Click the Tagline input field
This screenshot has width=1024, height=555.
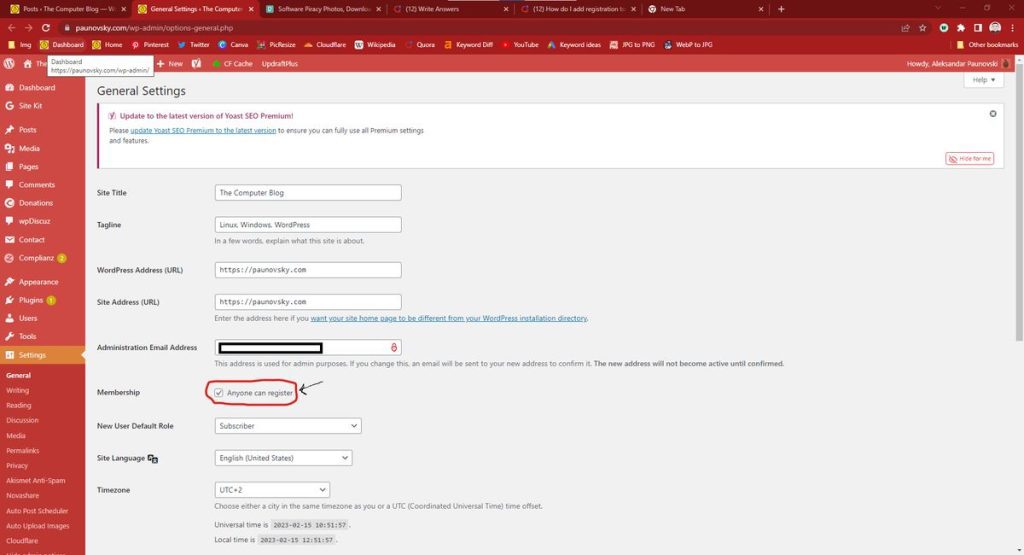308,225
